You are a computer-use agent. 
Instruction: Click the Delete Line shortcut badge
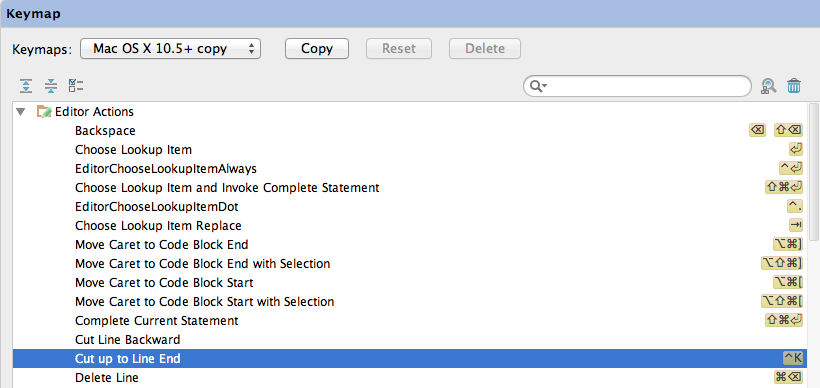point(788,377)
